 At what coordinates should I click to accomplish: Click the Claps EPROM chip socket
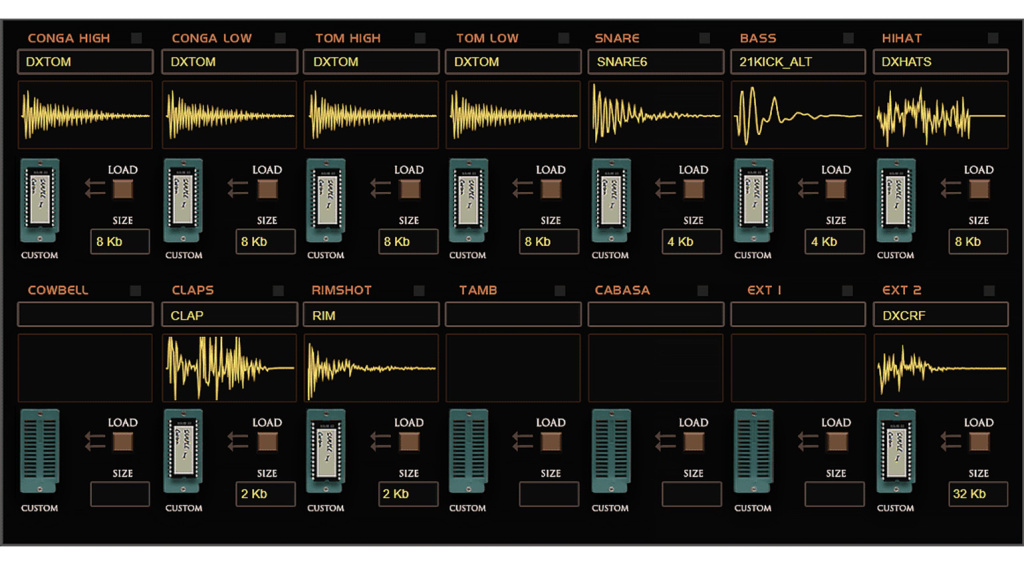click(x=183, y=451)
